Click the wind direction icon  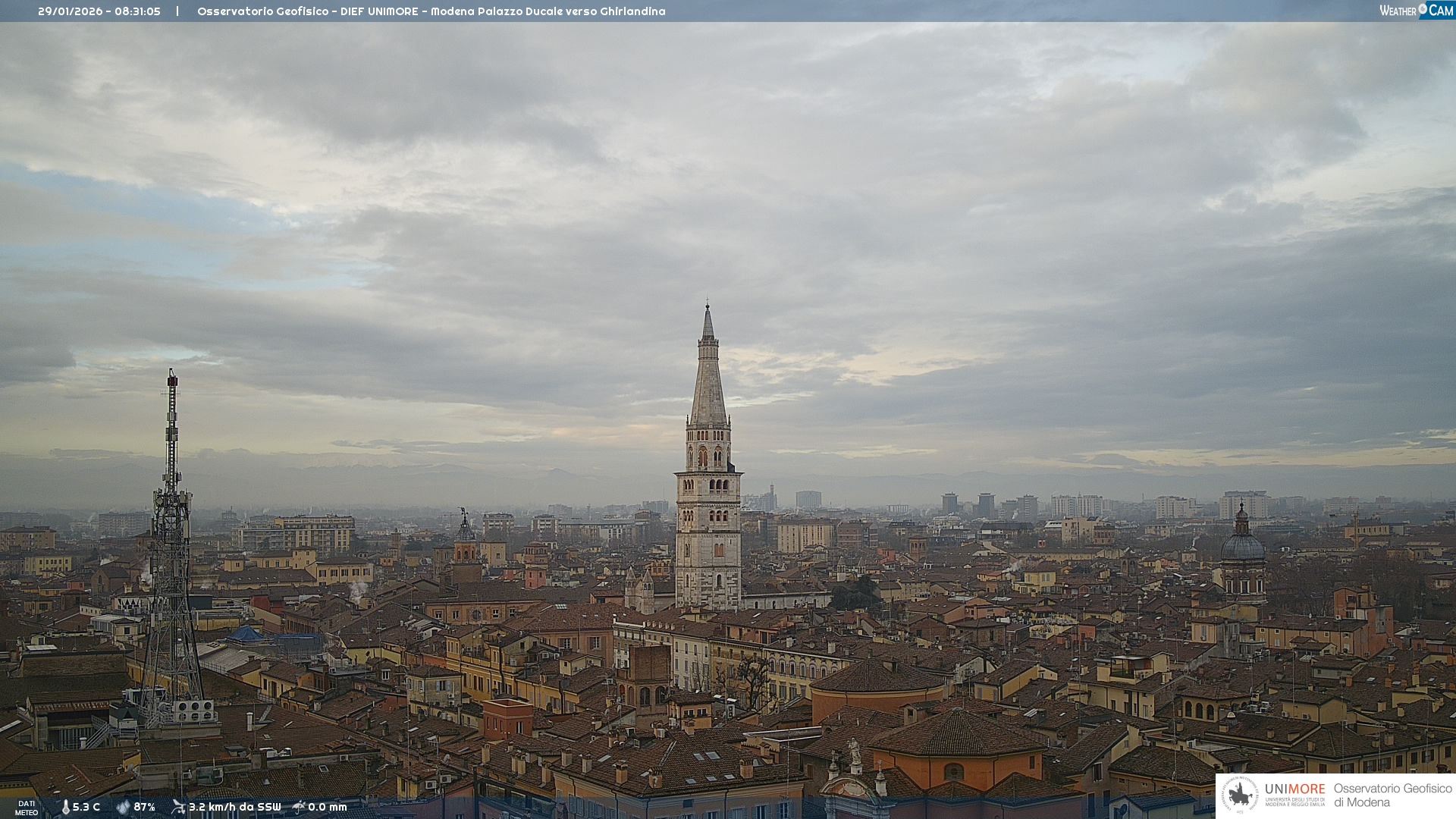click(x=178, y=807)
